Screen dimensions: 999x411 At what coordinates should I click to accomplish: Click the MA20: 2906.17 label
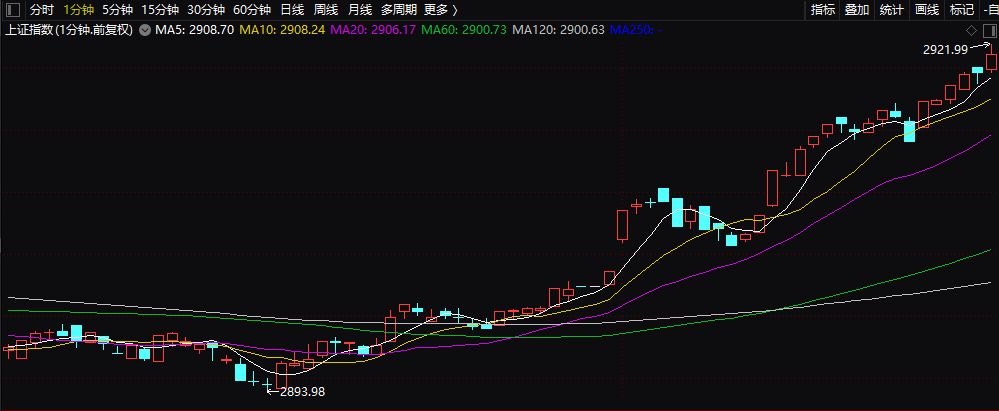(374, 29)
